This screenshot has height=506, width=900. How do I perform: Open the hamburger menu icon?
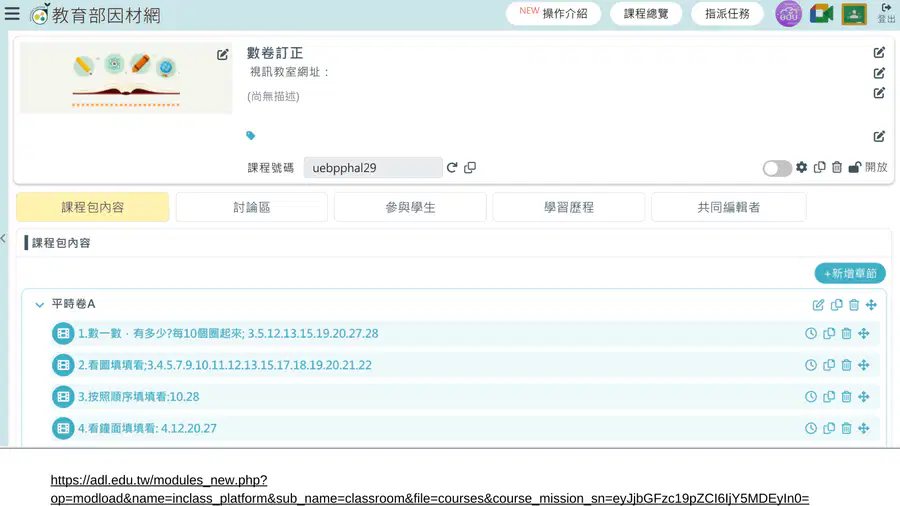pyautogui.click(x=12, y=14)
